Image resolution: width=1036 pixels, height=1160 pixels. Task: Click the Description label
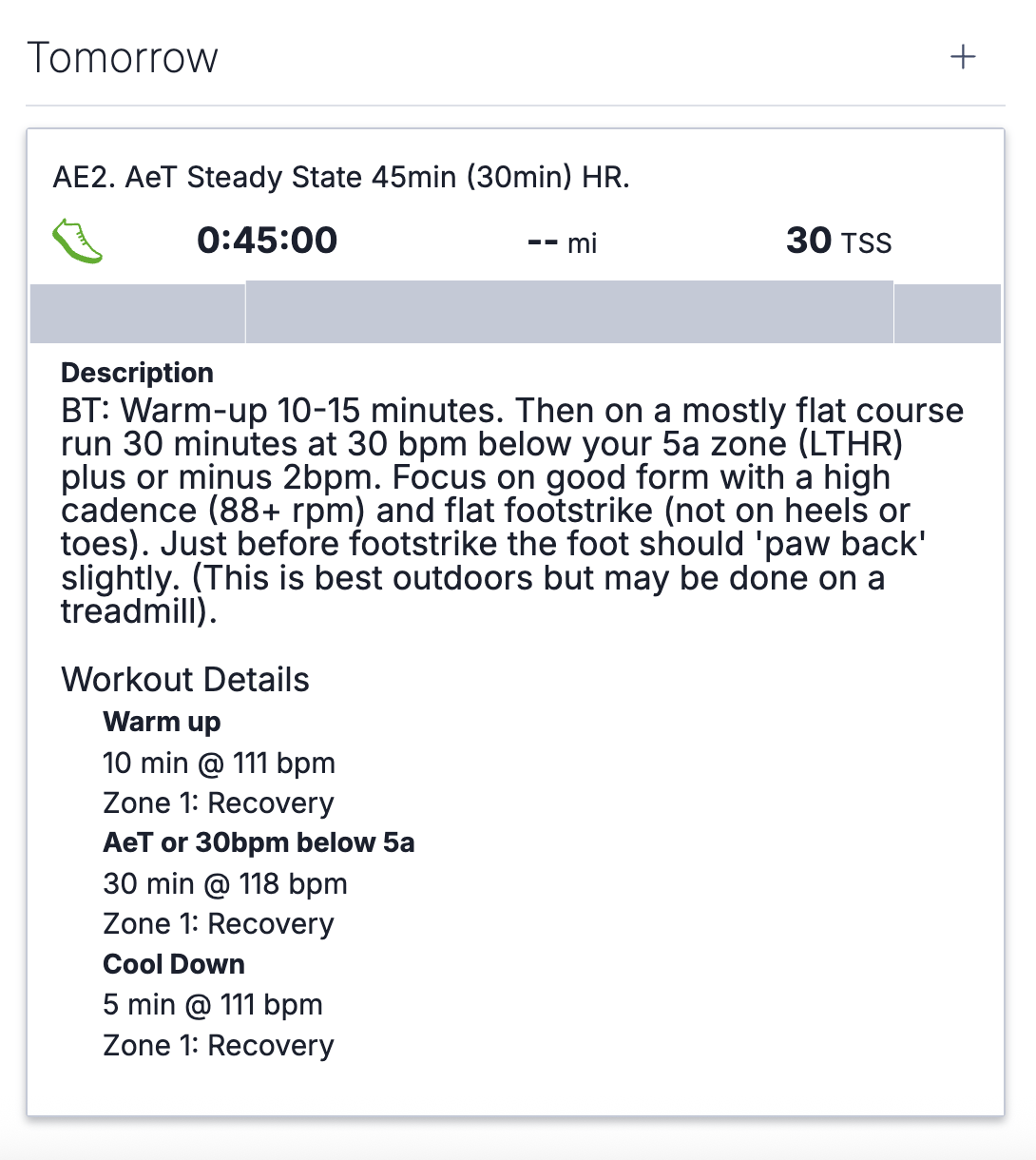pyautogui.click(x=137, y=373)
